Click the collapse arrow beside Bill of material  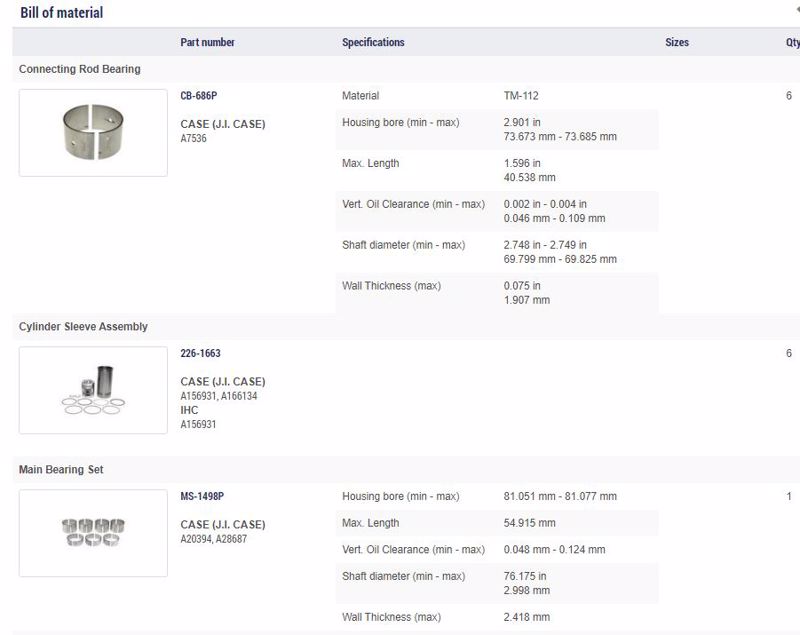pyautogui.click(x=797, y=9)
